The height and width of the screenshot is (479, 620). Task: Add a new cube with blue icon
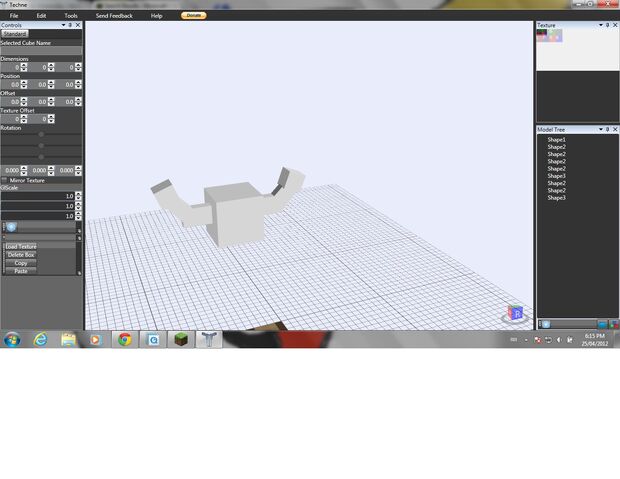11,227
